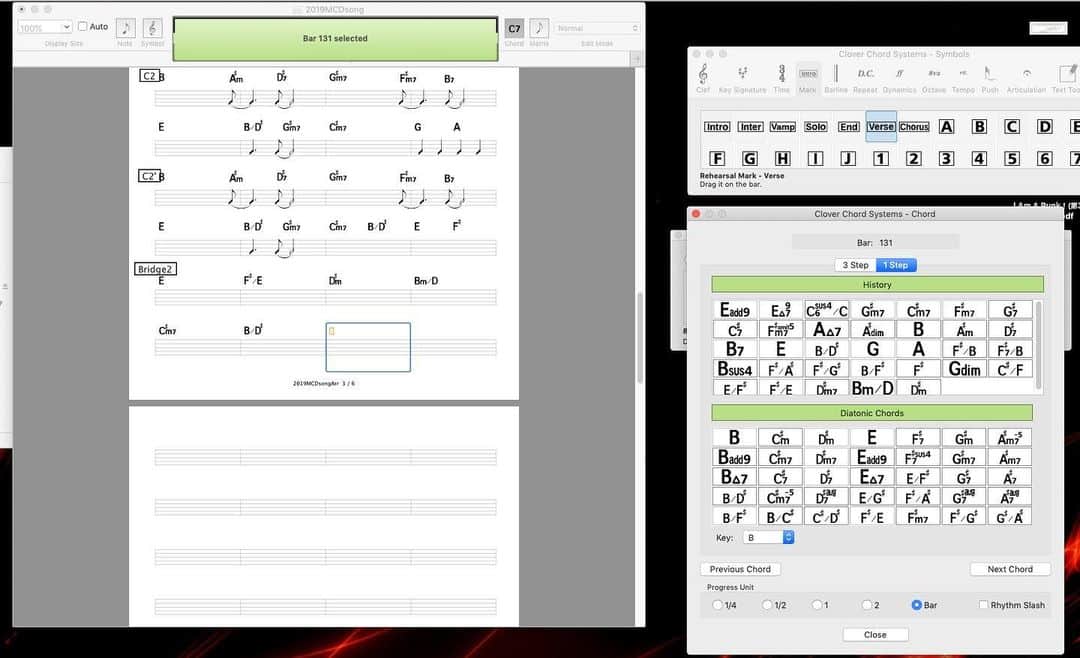Pick the End rehearsal mark
The image size is (1080, 658).
tap(849, 127)
